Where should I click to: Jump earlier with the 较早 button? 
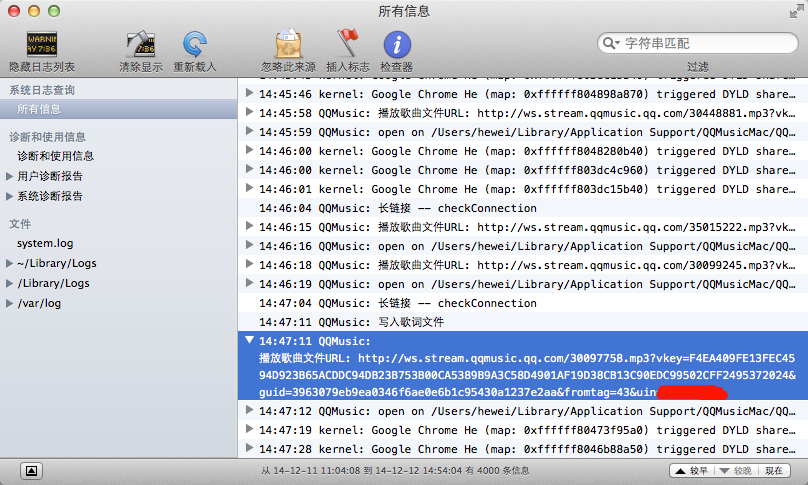691,471
